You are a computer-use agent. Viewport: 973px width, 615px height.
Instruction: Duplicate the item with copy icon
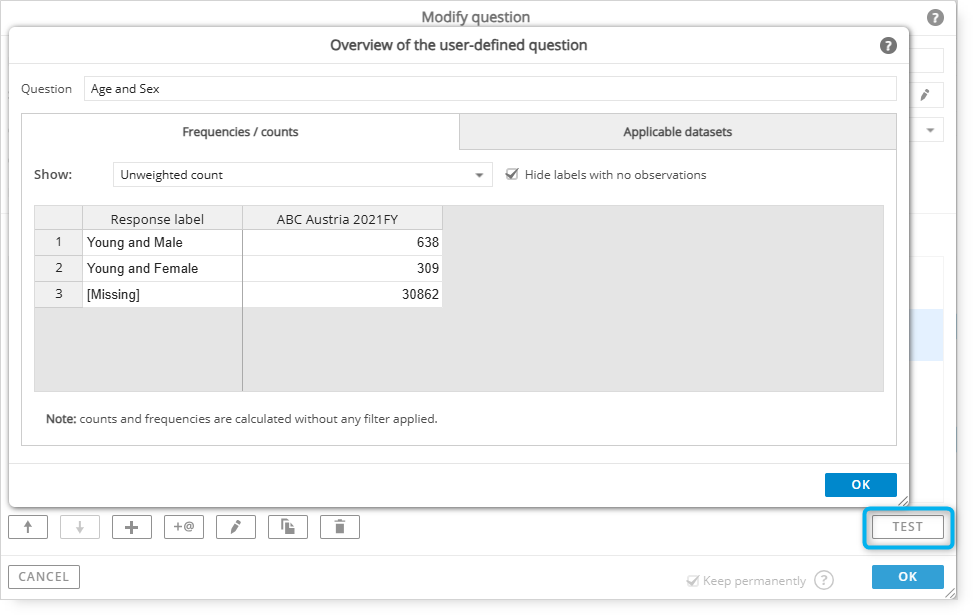pyautogui.click(x=288, y=527)
